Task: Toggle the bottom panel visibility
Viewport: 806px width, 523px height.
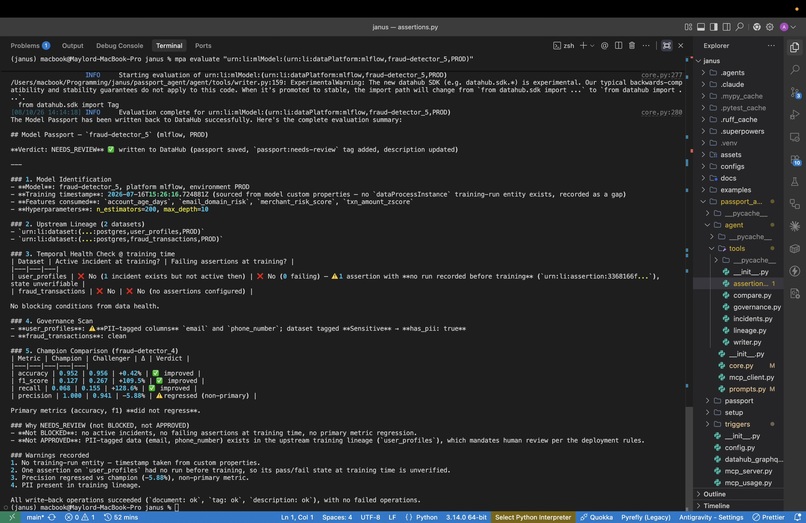Action: pyautogui.click(x=701, y=27)
